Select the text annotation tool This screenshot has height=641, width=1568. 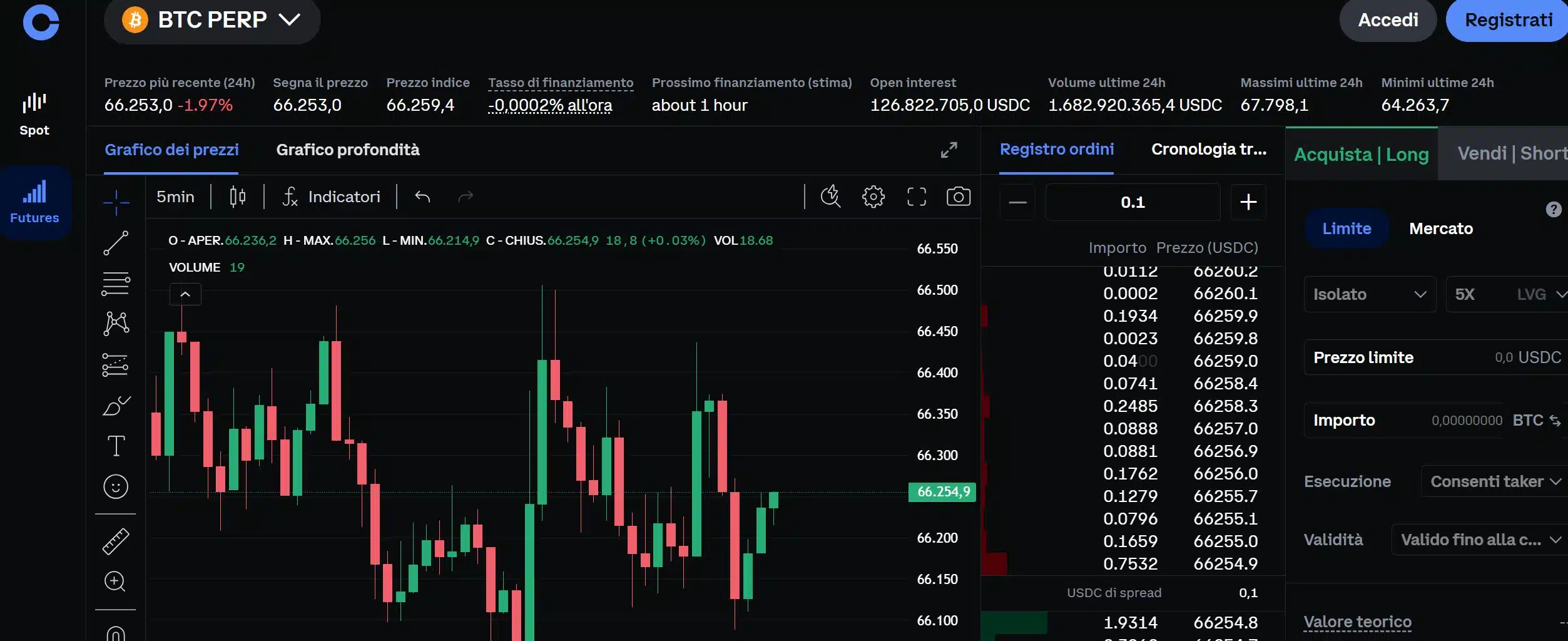(116, 446)
